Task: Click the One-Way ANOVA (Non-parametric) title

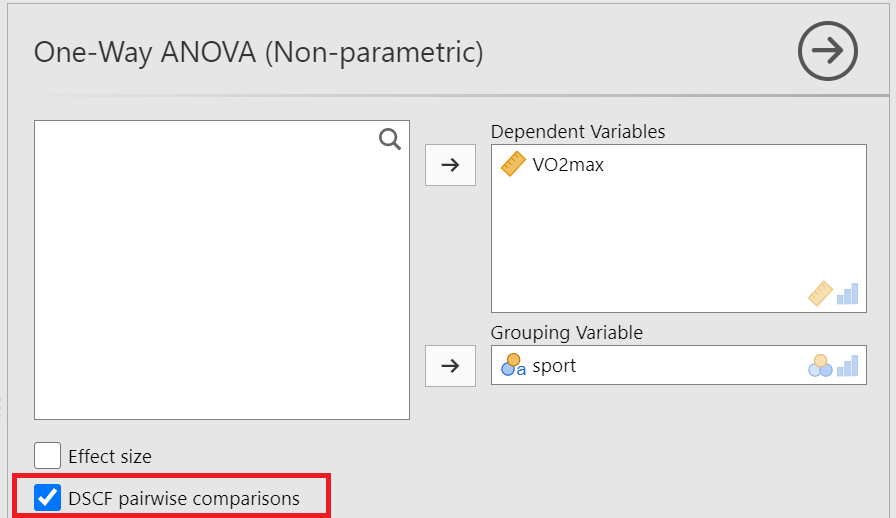Action: pos(259,53)
